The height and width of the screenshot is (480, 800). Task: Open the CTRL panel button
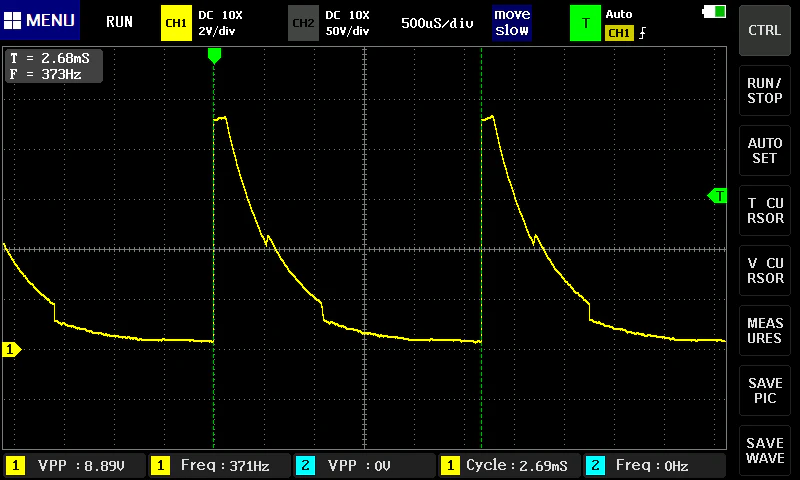pyautogui.click(x=765, y=30)
